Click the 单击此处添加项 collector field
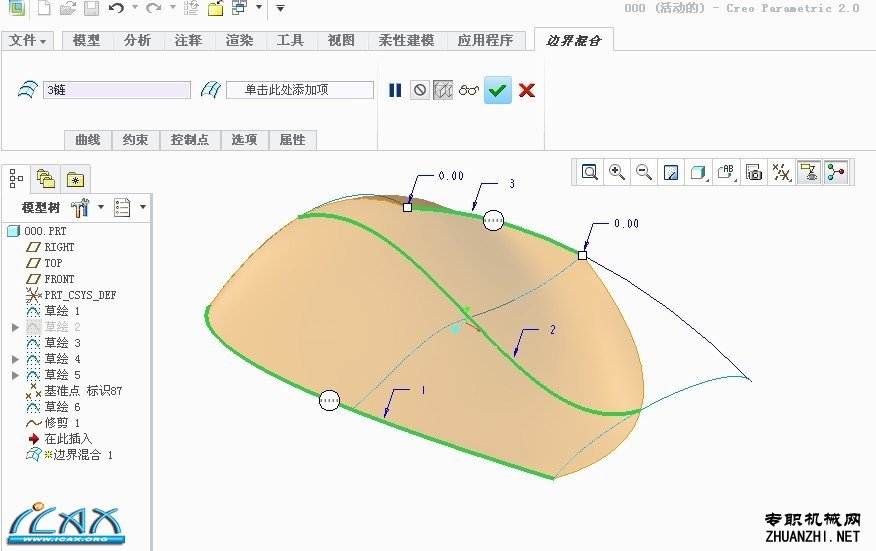The width and height of the screenshot is (876, 551). pyautogui.click(x=299, y=90)
